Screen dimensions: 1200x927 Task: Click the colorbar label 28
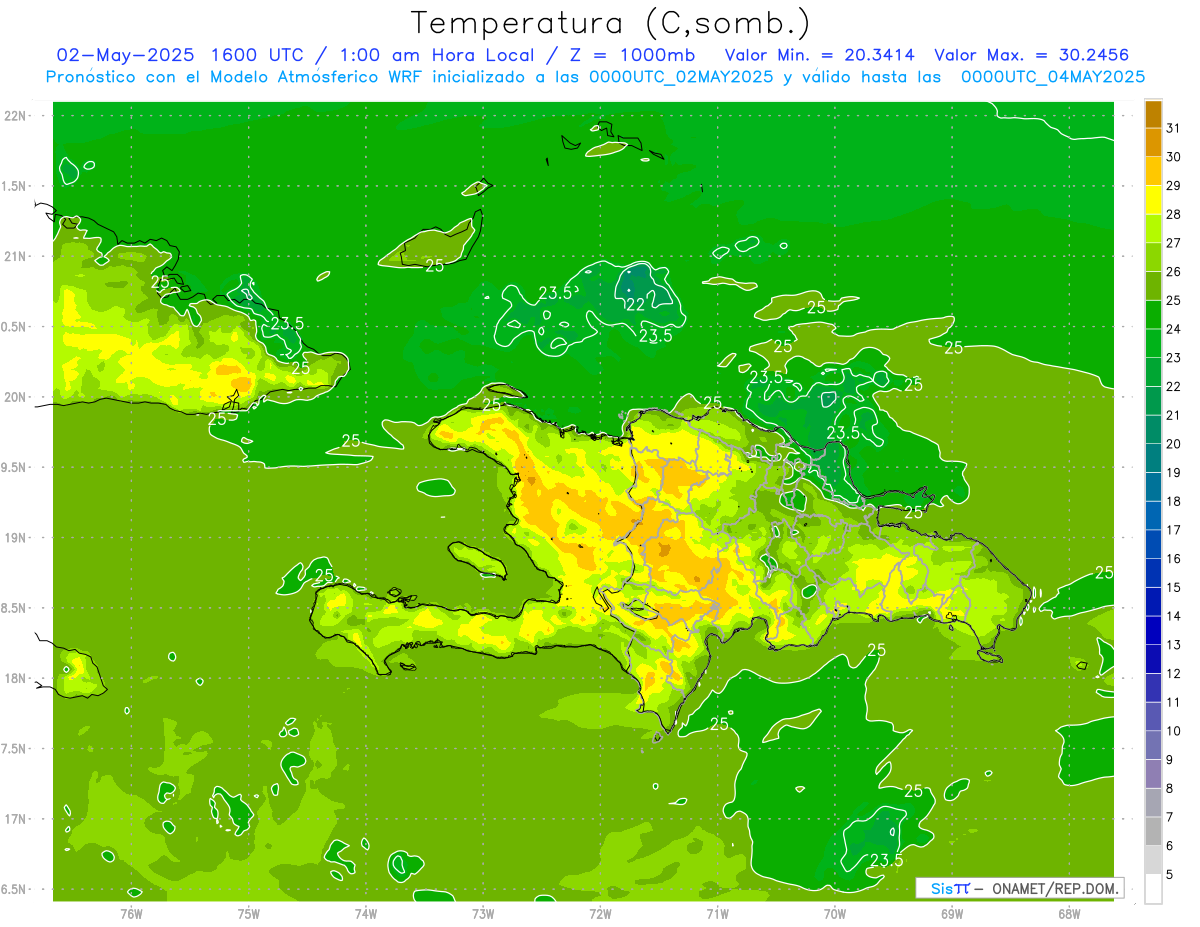pos(1174,214)
